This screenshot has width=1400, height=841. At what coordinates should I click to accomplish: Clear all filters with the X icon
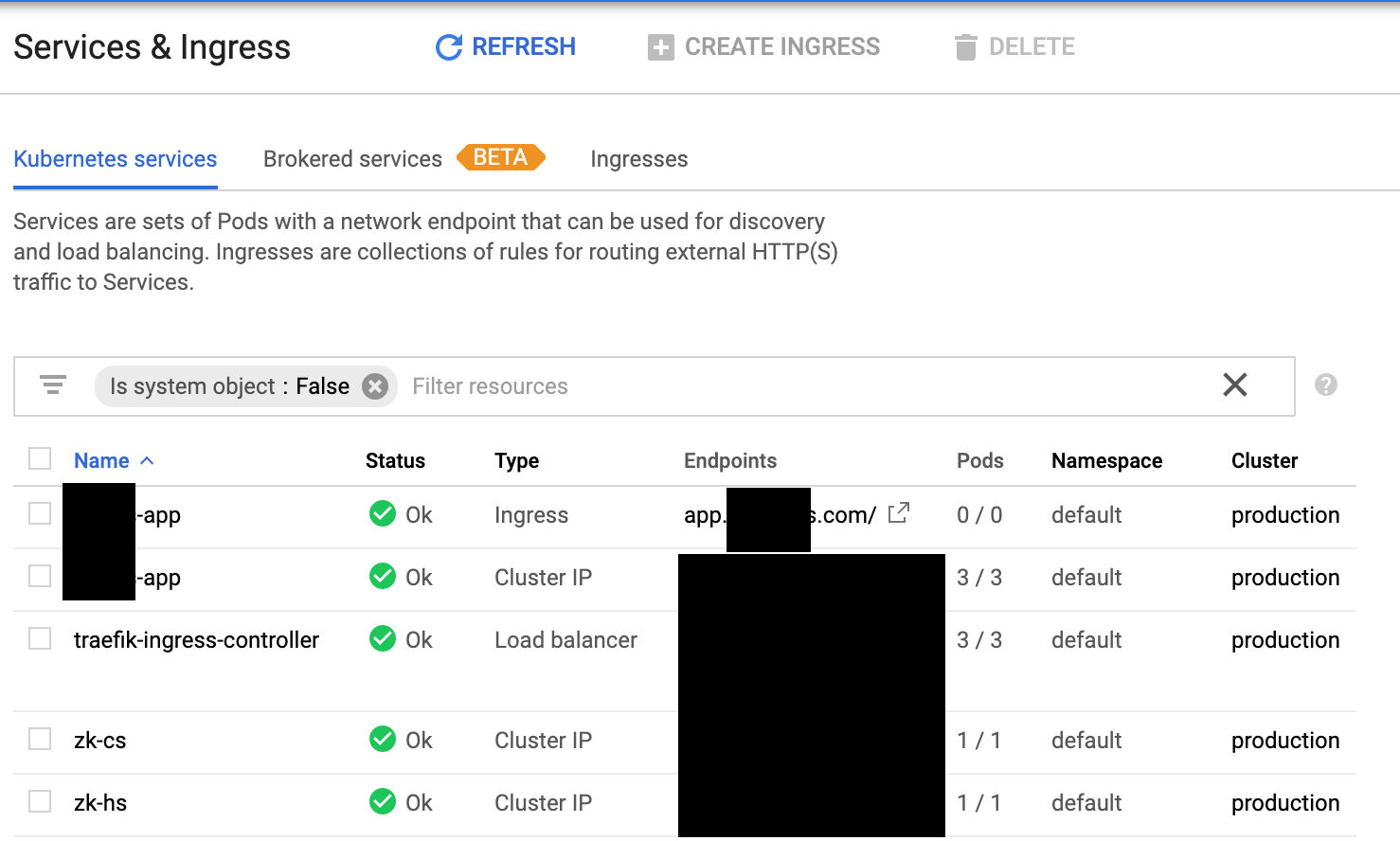[x=1234, y=385]
